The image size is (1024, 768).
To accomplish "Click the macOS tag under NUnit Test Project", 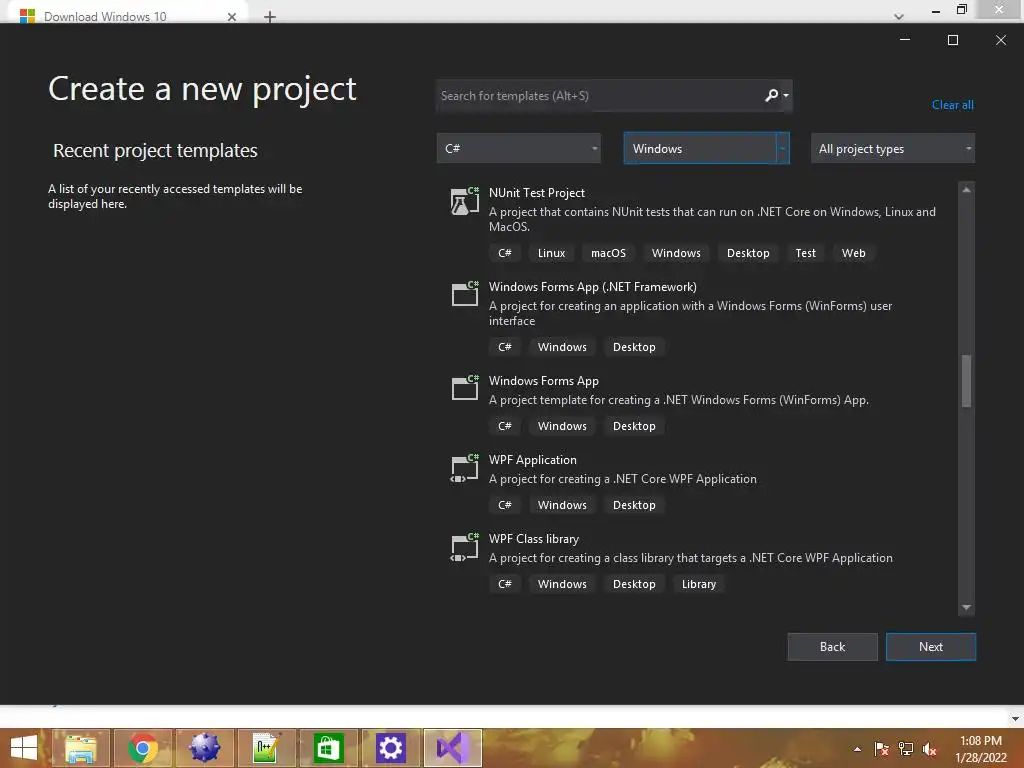I will [x=608, y=253].
